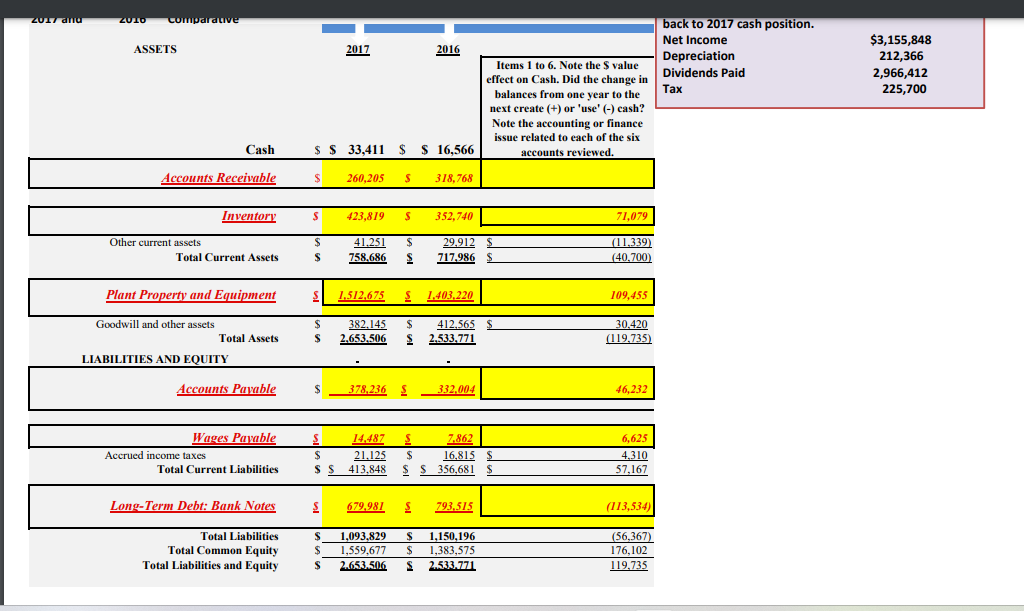Click Total Assets 2016 value 2,533,771
Viewport: 1024px width, 611px height.
point(452,338)
